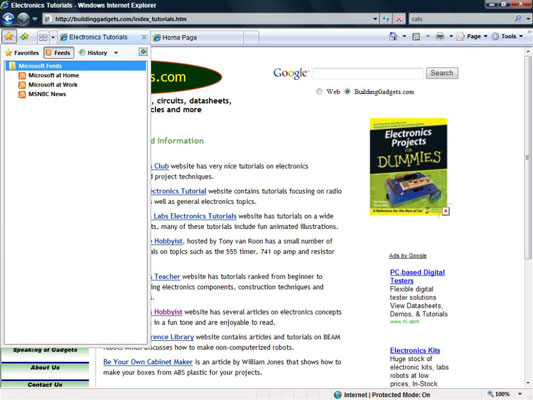Click the magnifier search icon in toolbar
The width and height of the screenshot is (533, 400).
click(x=518, y=19)
